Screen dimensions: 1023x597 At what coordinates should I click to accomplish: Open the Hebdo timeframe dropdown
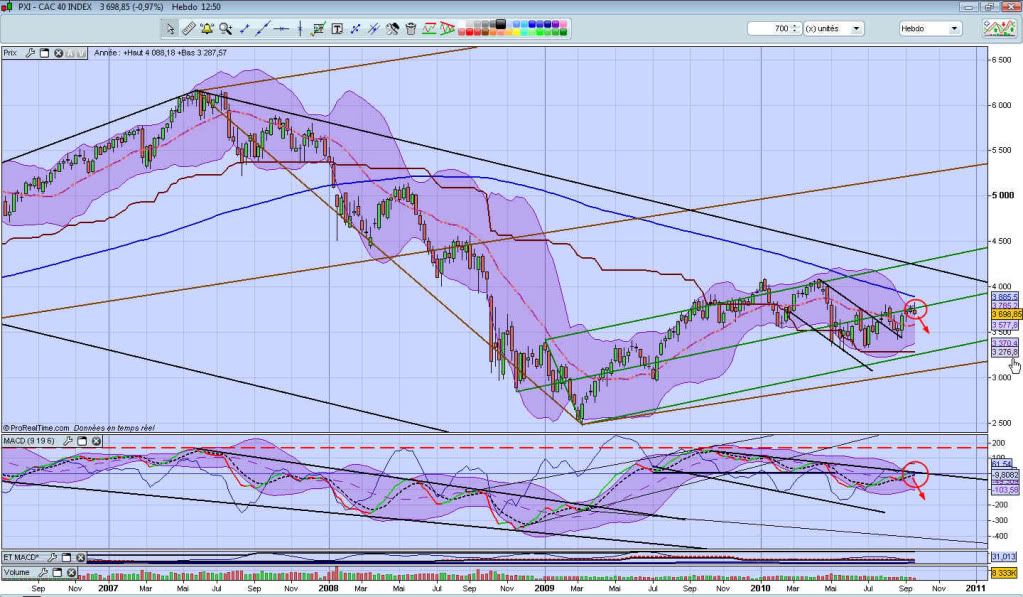pyautogui.click(x=954, y=29)
